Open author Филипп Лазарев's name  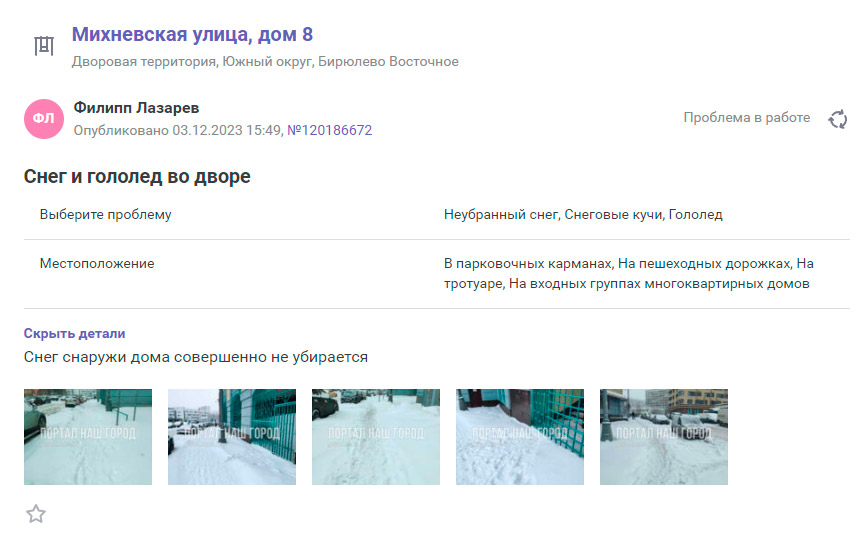click(x=136, y=108)
